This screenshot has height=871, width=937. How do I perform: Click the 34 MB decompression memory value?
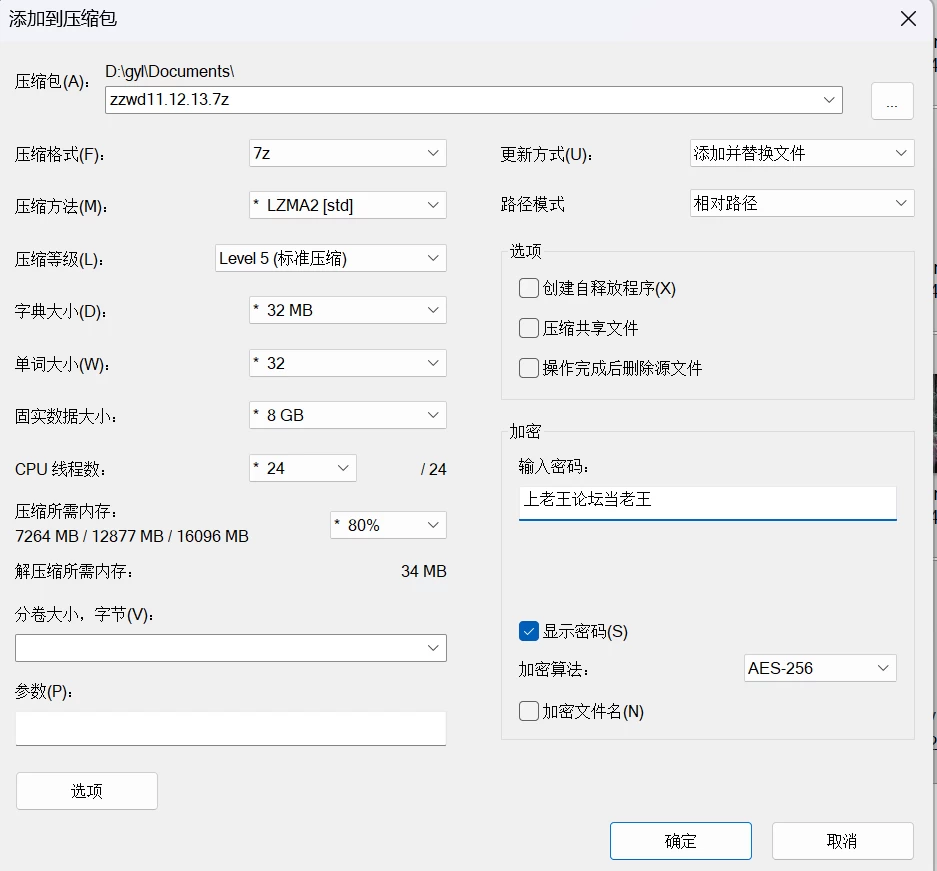coord(424,571)
